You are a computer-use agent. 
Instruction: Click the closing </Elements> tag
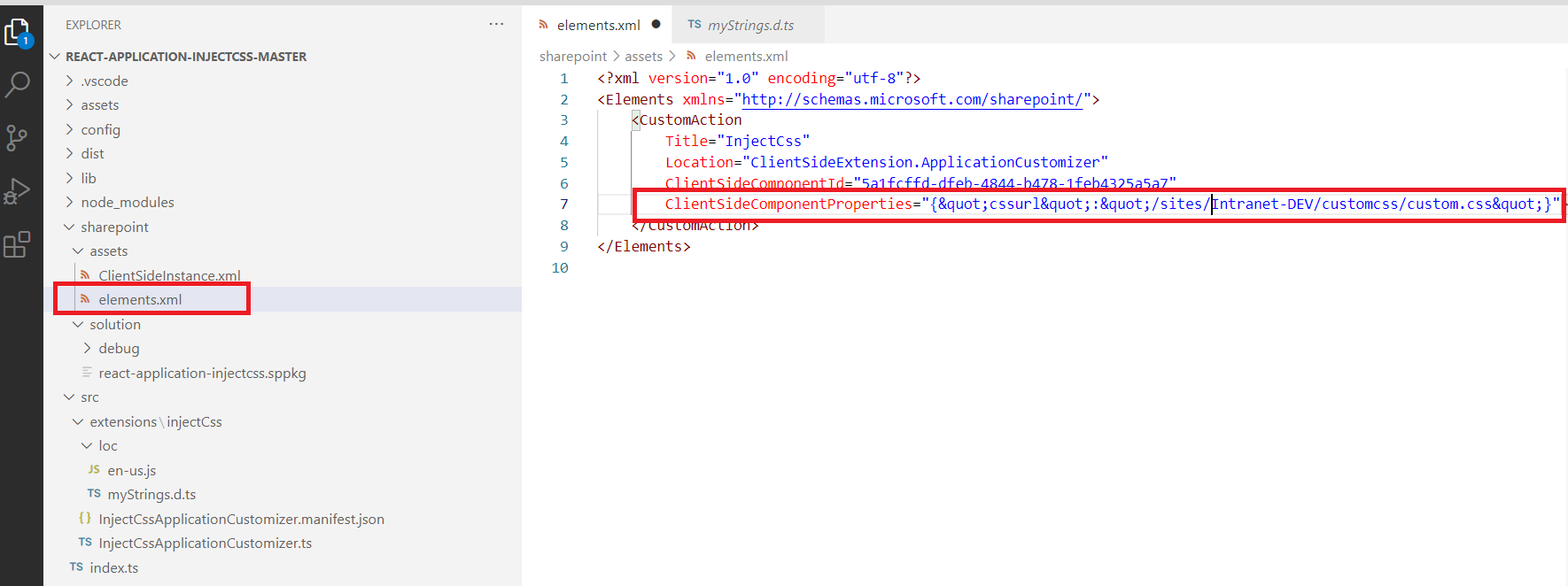tap(643, 247)
